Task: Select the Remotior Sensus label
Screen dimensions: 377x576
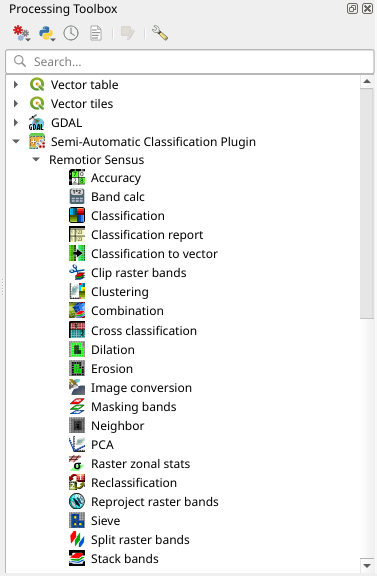Action: coord(97,160)
